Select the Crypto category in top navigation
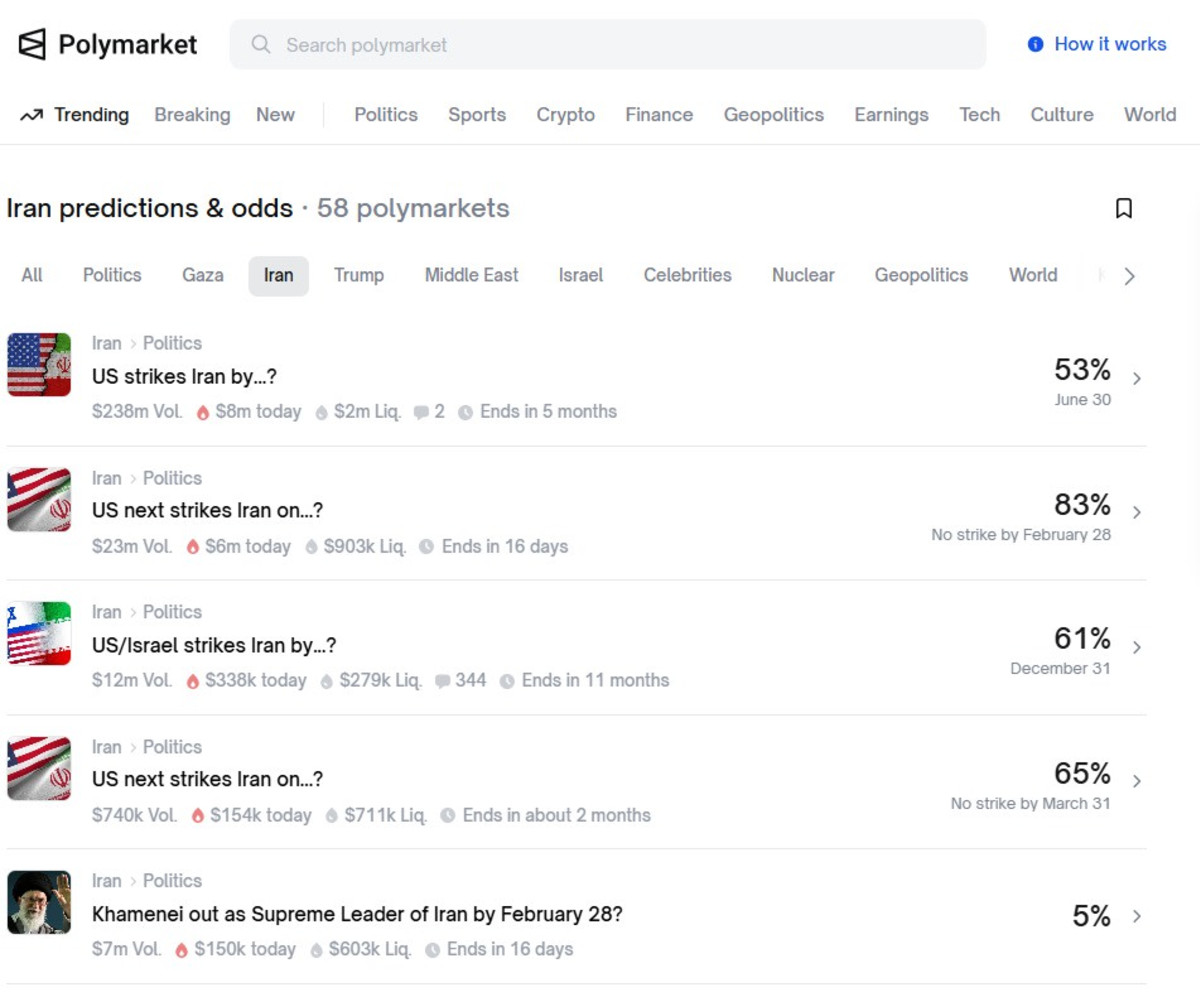Viewport: 1200px width, 997px height. (565, 115)
